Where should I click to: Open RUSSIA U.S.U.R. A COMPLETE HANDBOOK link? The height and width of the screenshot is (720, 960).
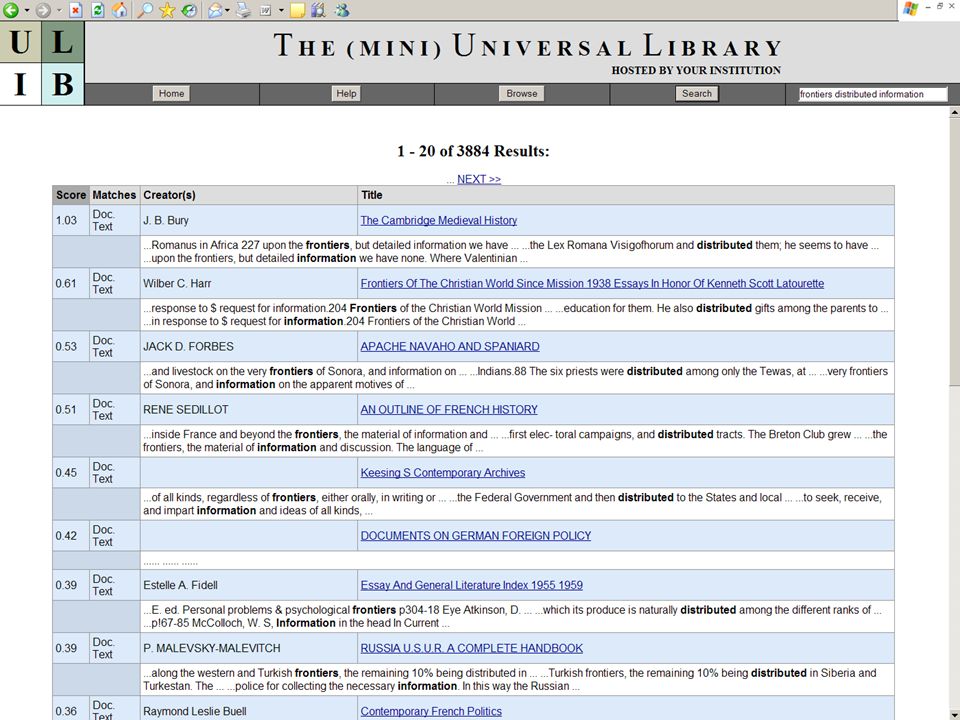(x=471, y=648)
